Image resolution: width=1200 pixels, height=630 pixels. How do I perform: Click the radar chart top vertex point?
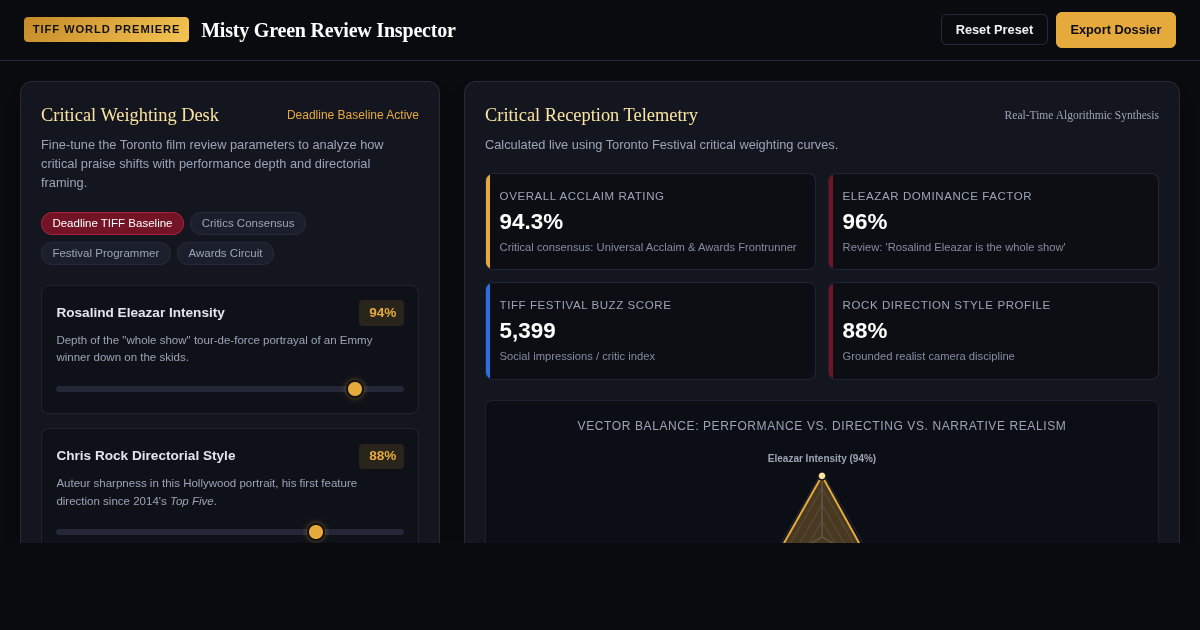pos(822,476)
